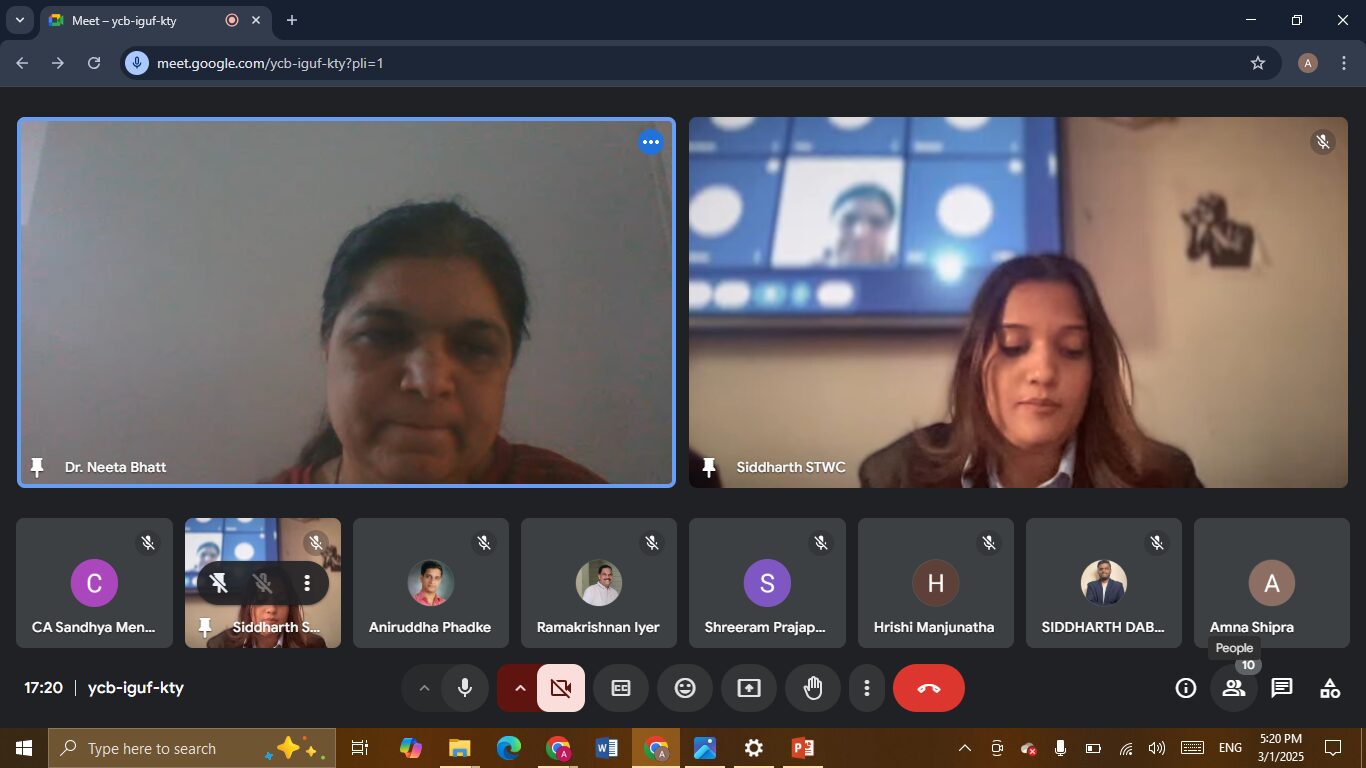Leave the call with the red hang-up button

click(x=929, y=688)
